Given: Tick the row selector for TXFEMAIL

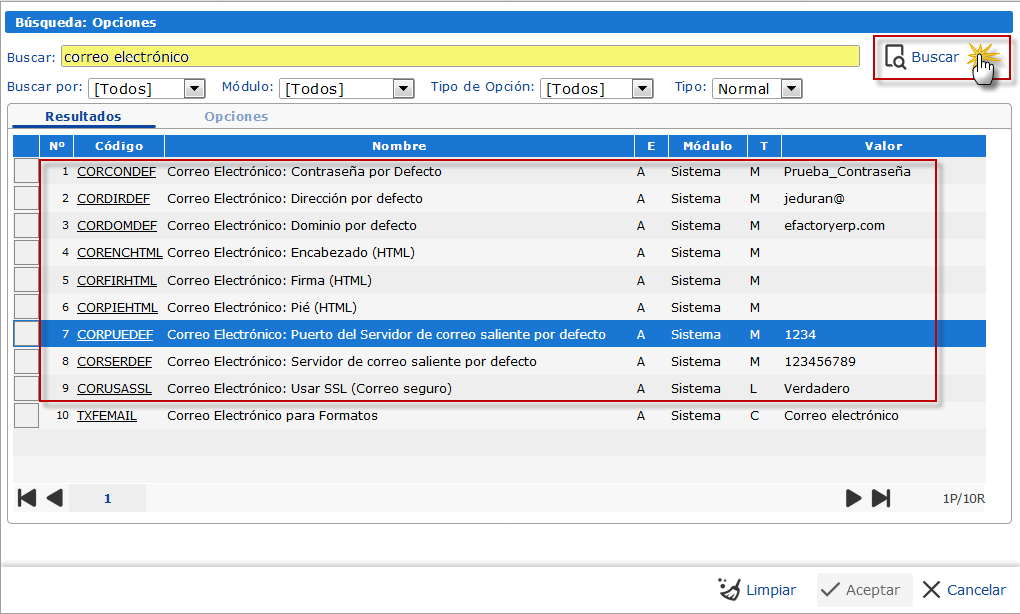Looking at the screenshot, I should pos(26,416).
